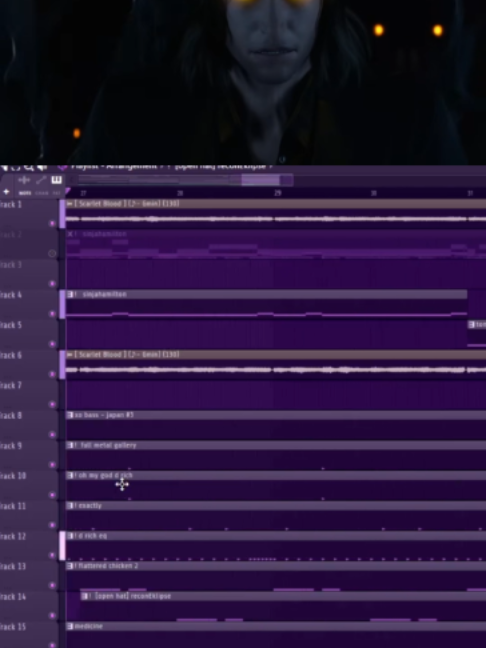Click bar 29 on the timeline ruler
The image size is (486, 648).
pyautogui.click(x=277, y=193)
